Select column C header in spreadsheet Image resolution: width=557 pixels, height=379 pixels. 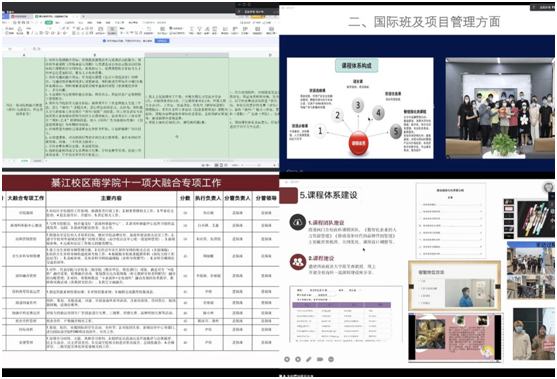[x=186, y=55]
